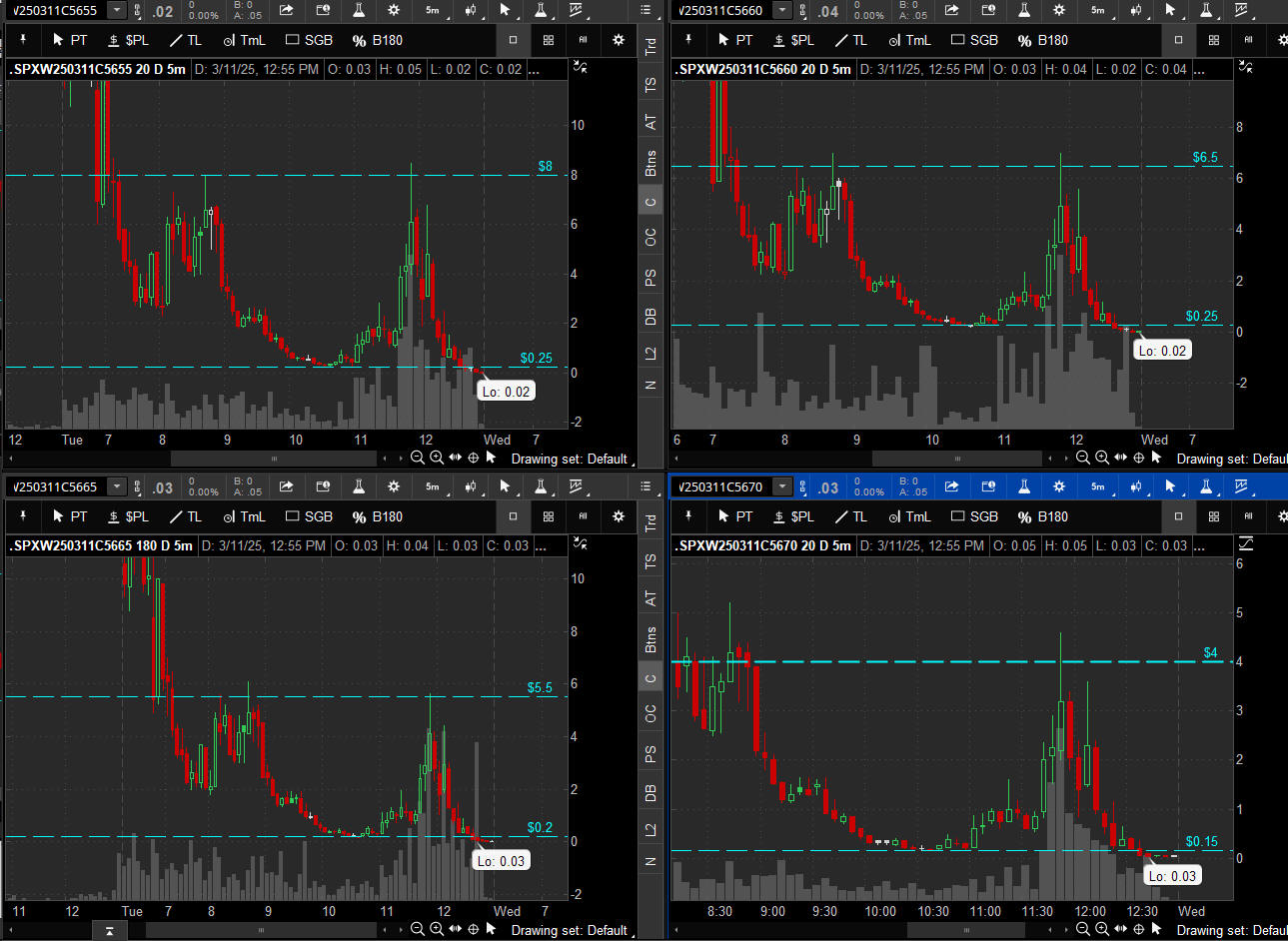This screenshot has height=941, width=1288.
Task: Open Drawing set: Default menu under the C5665 chart
Action: pos(569,930)
